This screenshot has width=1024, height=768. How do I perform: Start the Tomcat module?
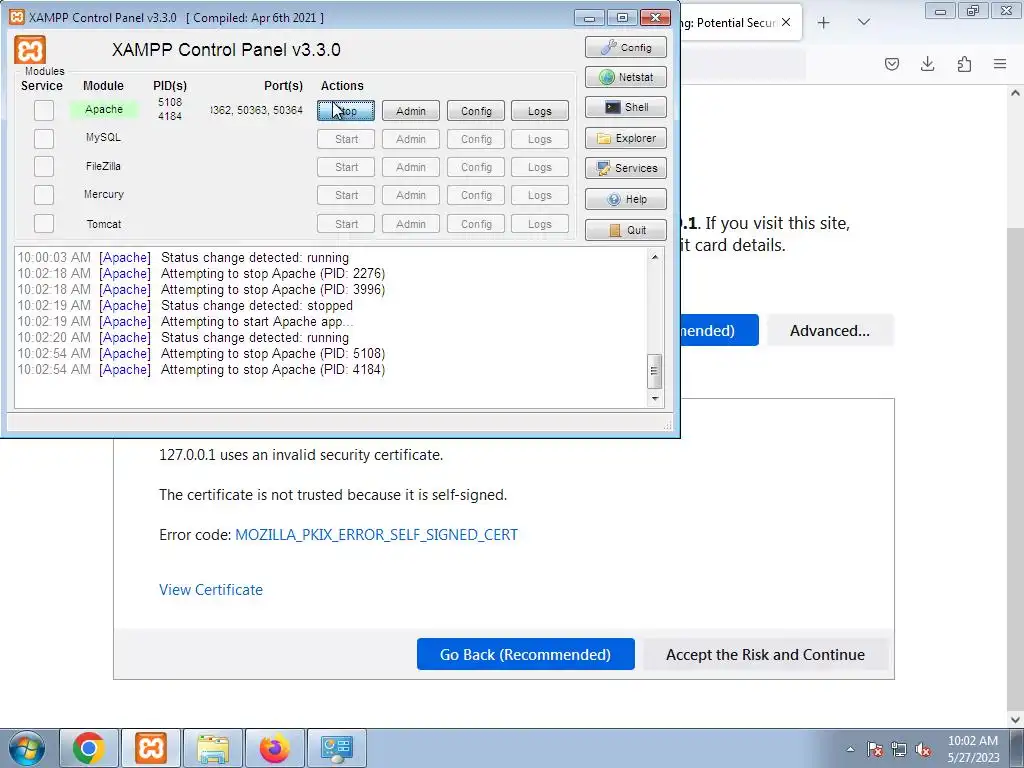point(346,224)
